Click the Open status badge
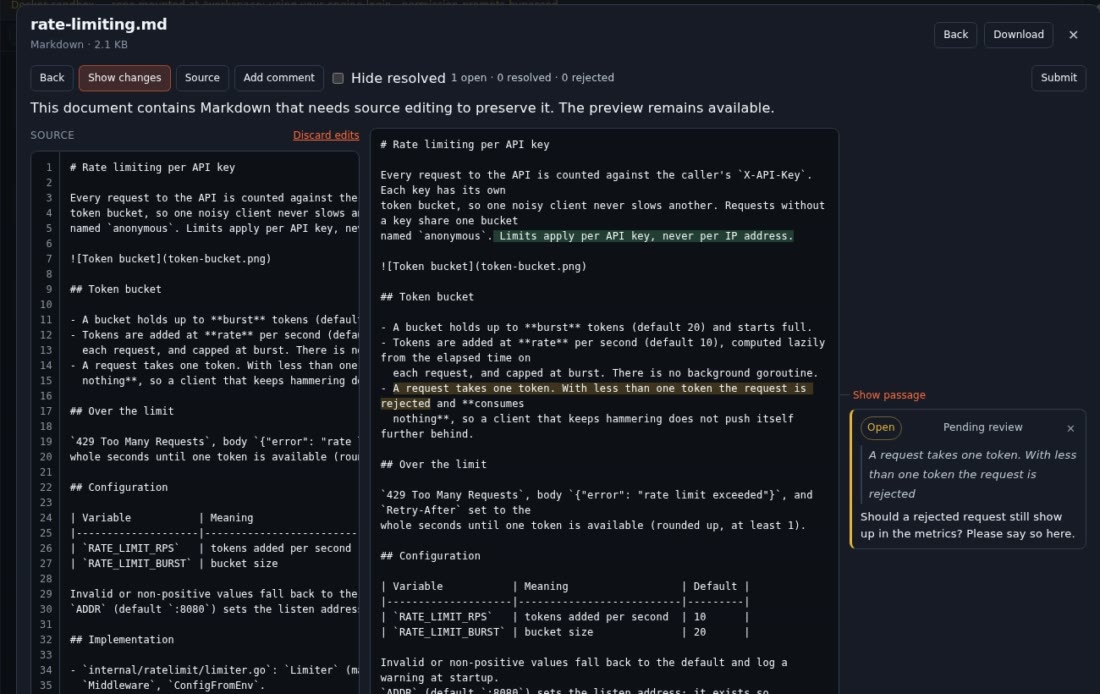 click(880, 427)
